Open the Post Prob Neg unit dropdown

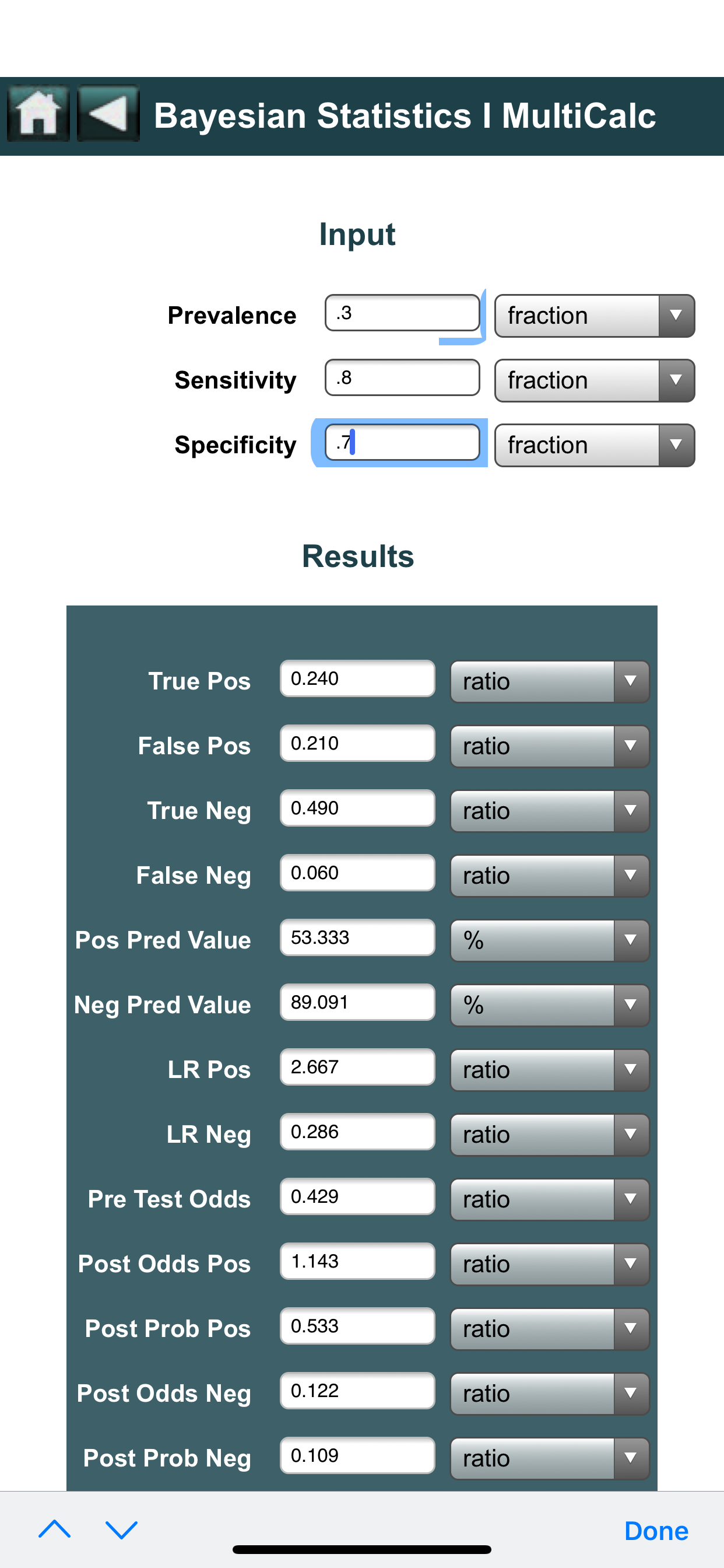pyautogui.click(x=549, y=1458)
